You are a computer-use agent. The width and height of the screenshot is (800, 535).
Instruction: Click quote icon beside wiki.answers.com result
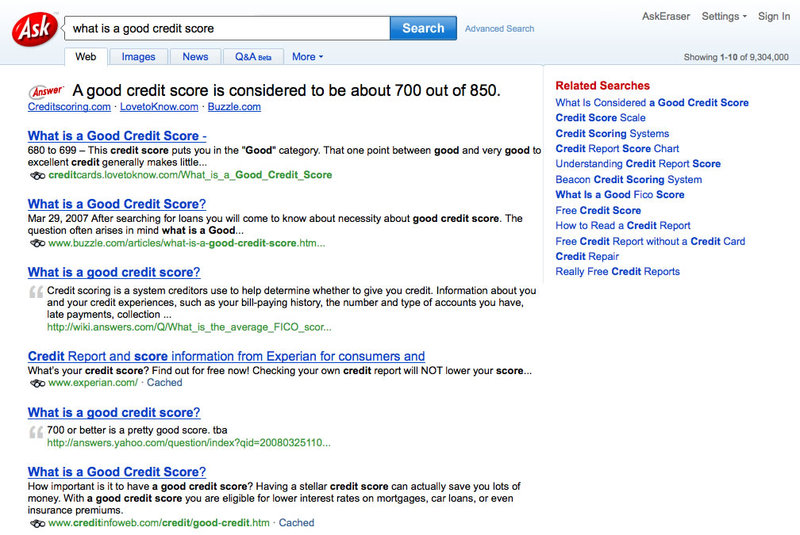pyautogui.click(x=36, y=292)
